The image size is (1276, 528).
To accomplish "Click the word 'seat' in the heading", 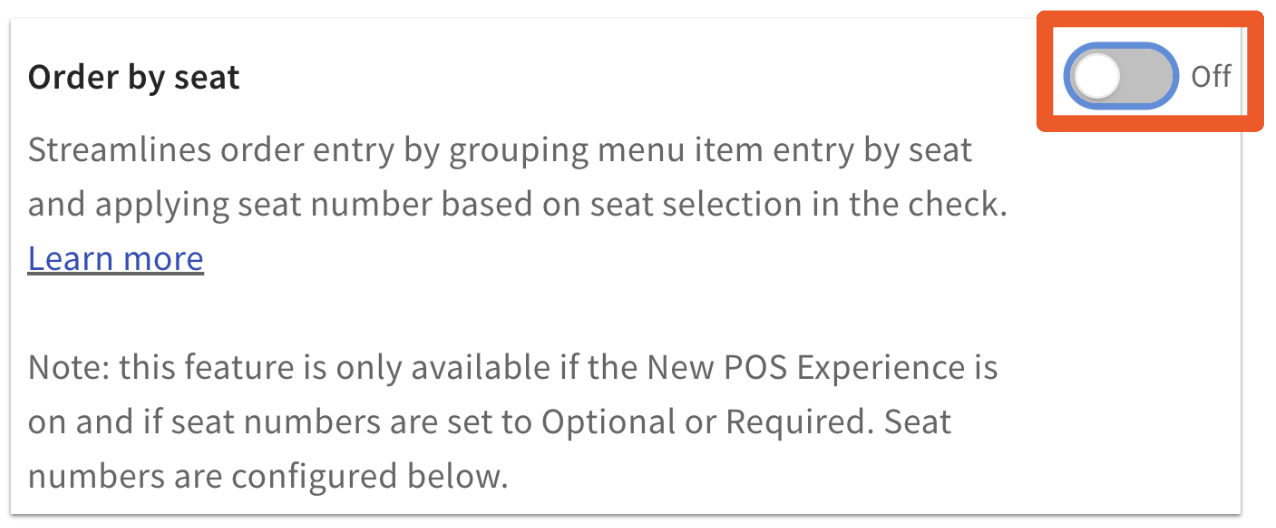I will pos(206,77).
